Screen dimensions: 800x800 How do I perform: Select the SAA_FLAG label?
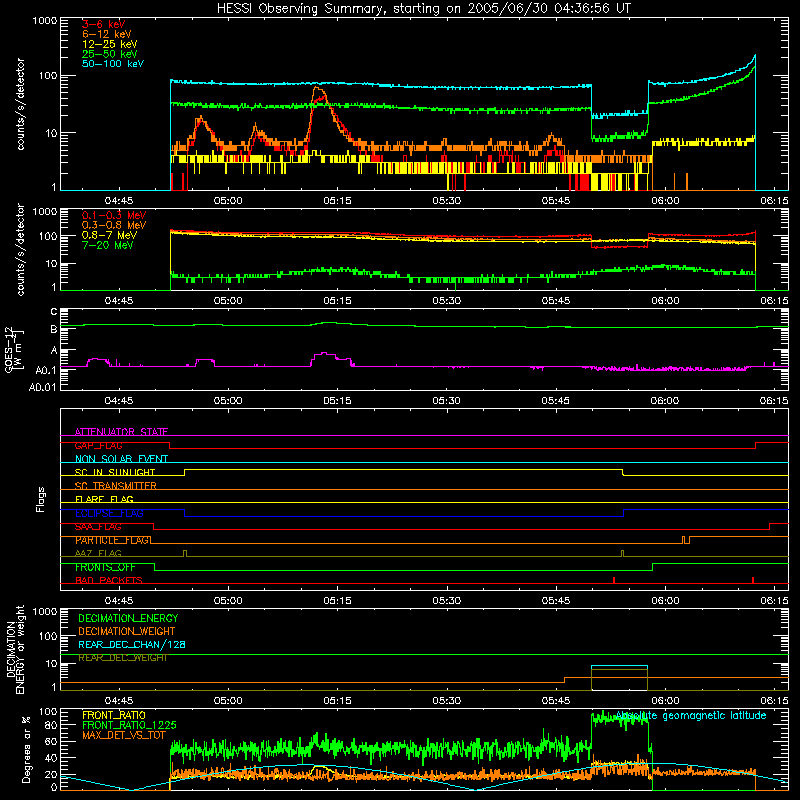pos(98,527)
